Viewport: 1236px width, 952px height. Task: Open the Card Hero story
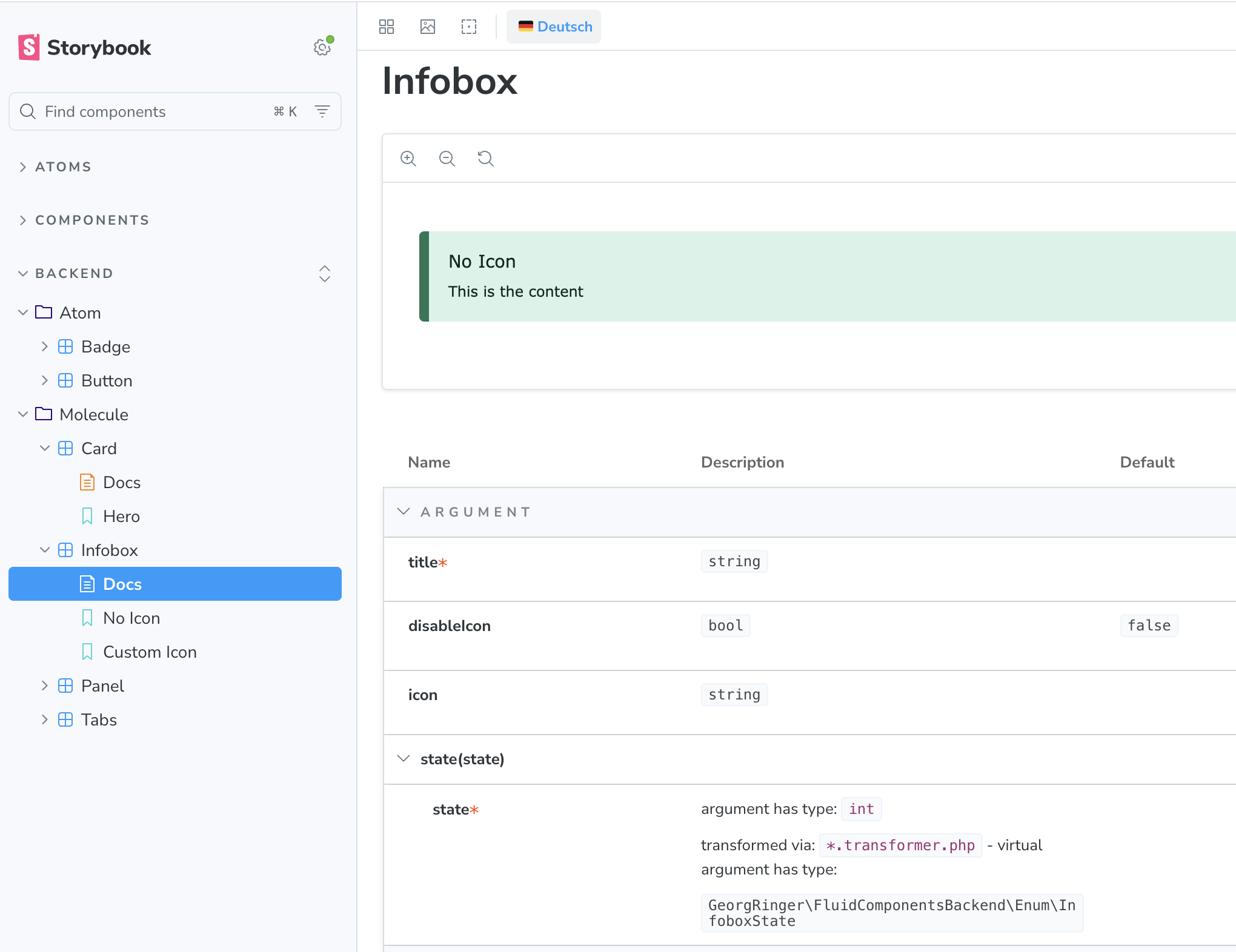(121, 516)
